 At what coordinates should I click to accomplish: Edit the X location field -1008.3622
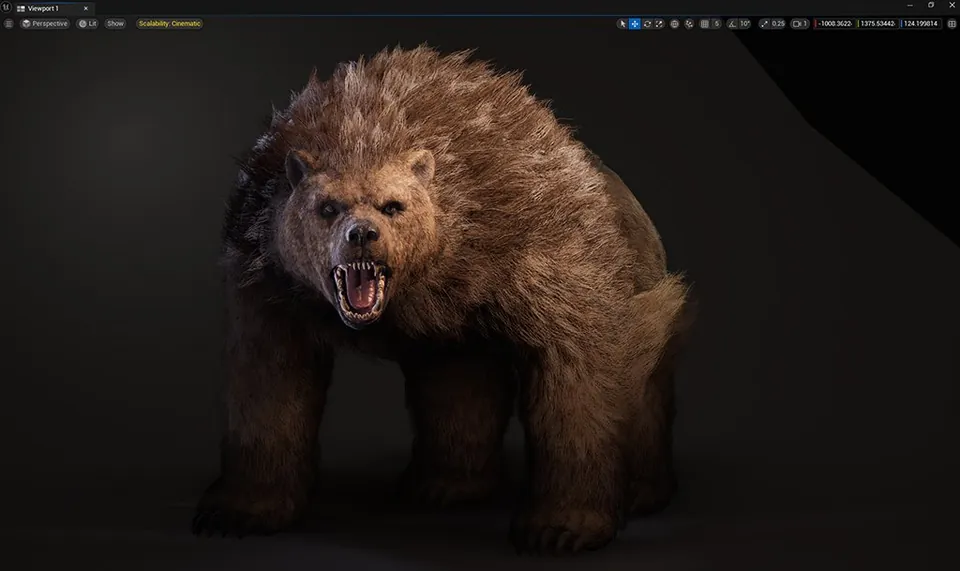tap(834, 24)
